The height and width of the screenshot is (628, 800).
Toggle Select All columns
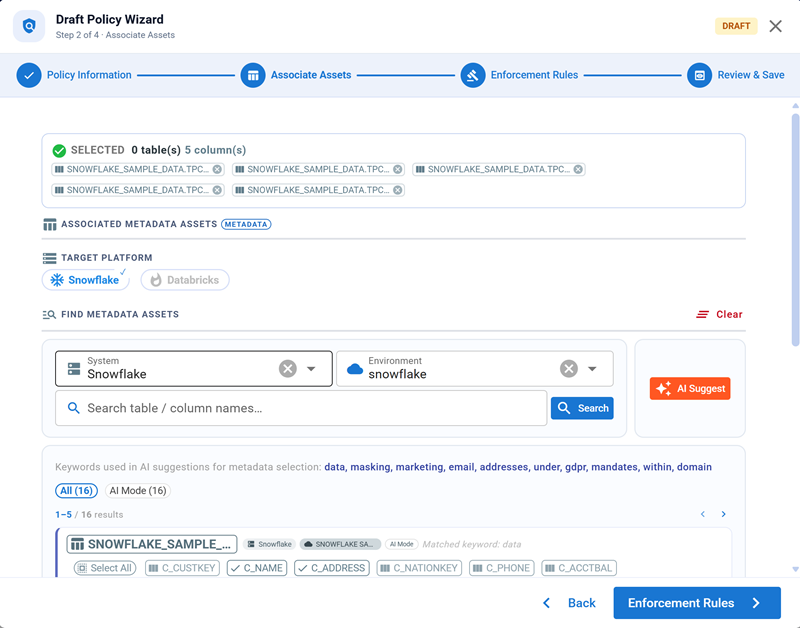(x=105, y=568)
